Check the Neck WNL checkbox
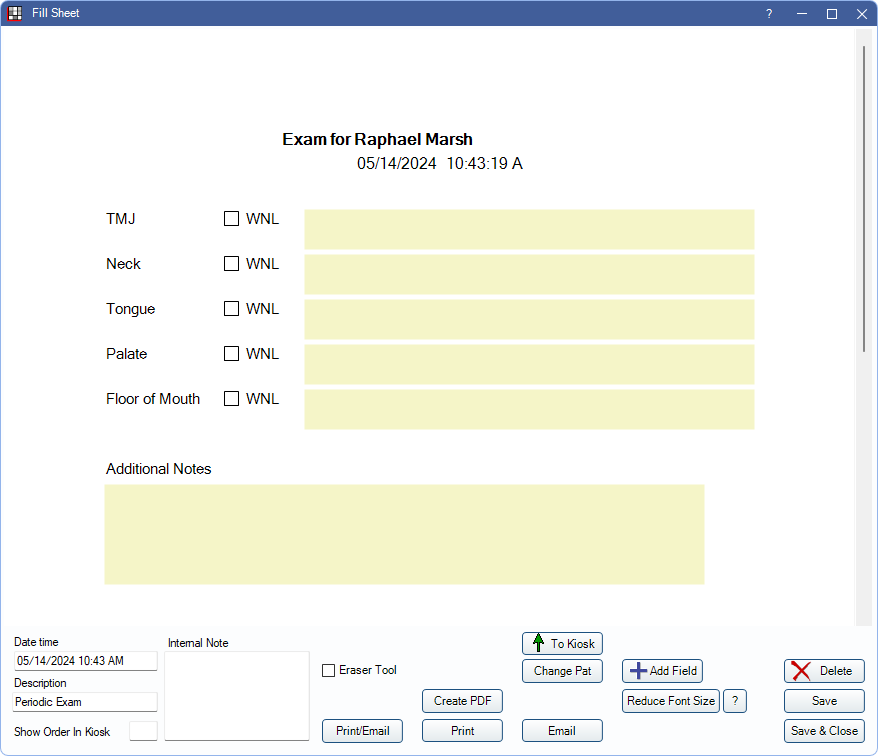The width and height of the screenshot is (878, 756). (x=231, y=264)
